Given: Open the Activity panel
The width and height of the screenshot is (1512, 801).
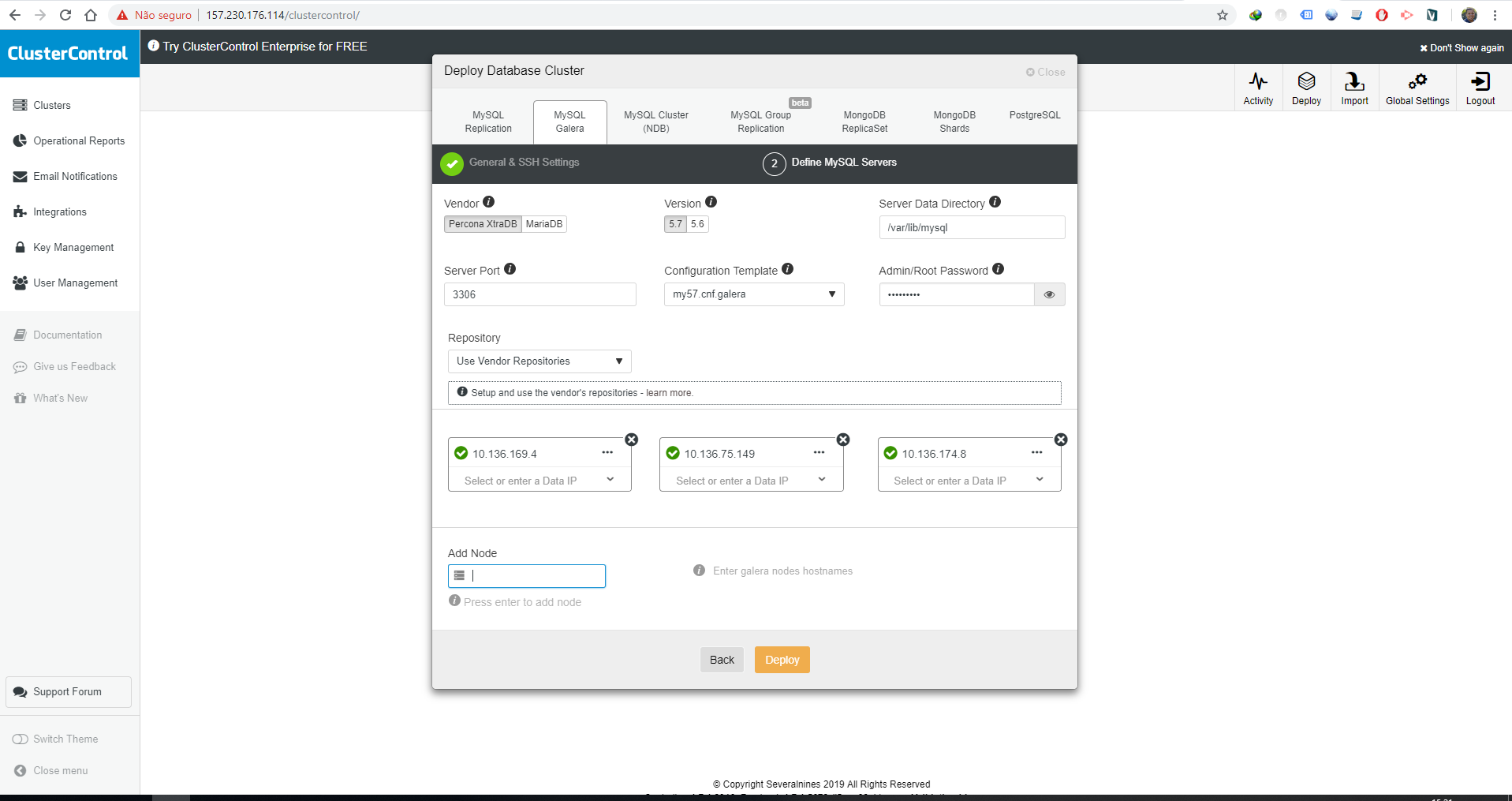Looking at the screenshot, I should [1257, 87].
